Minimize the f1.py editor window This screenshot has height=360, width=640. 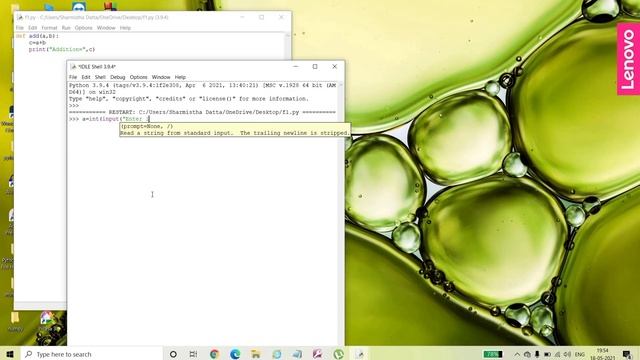pos(242,18)
